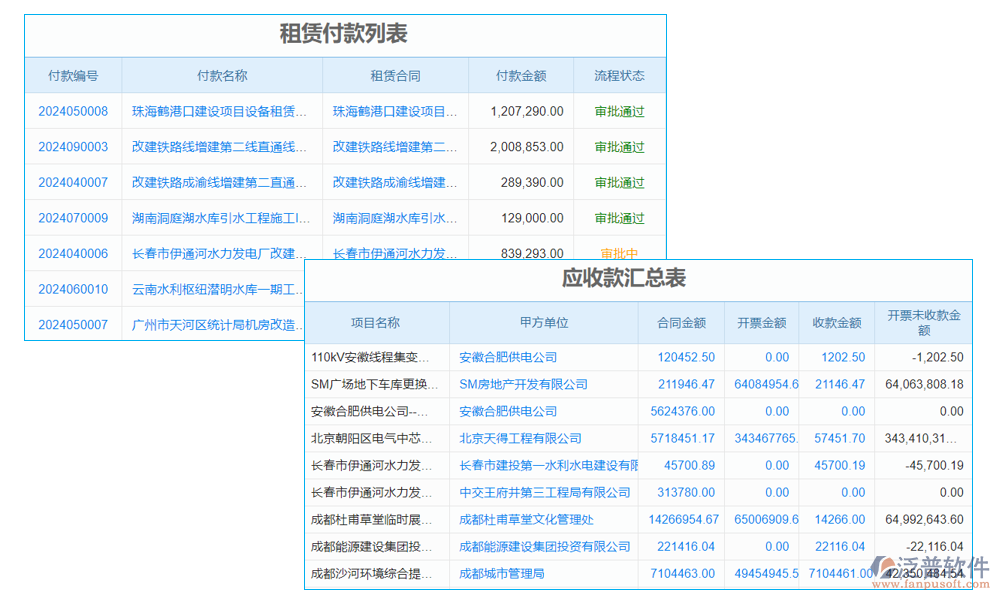This screenshot has width=1000, height=600.
Task: Open rental contract 改建铁路线增建第二线直通线
Action: coord(393,147)
